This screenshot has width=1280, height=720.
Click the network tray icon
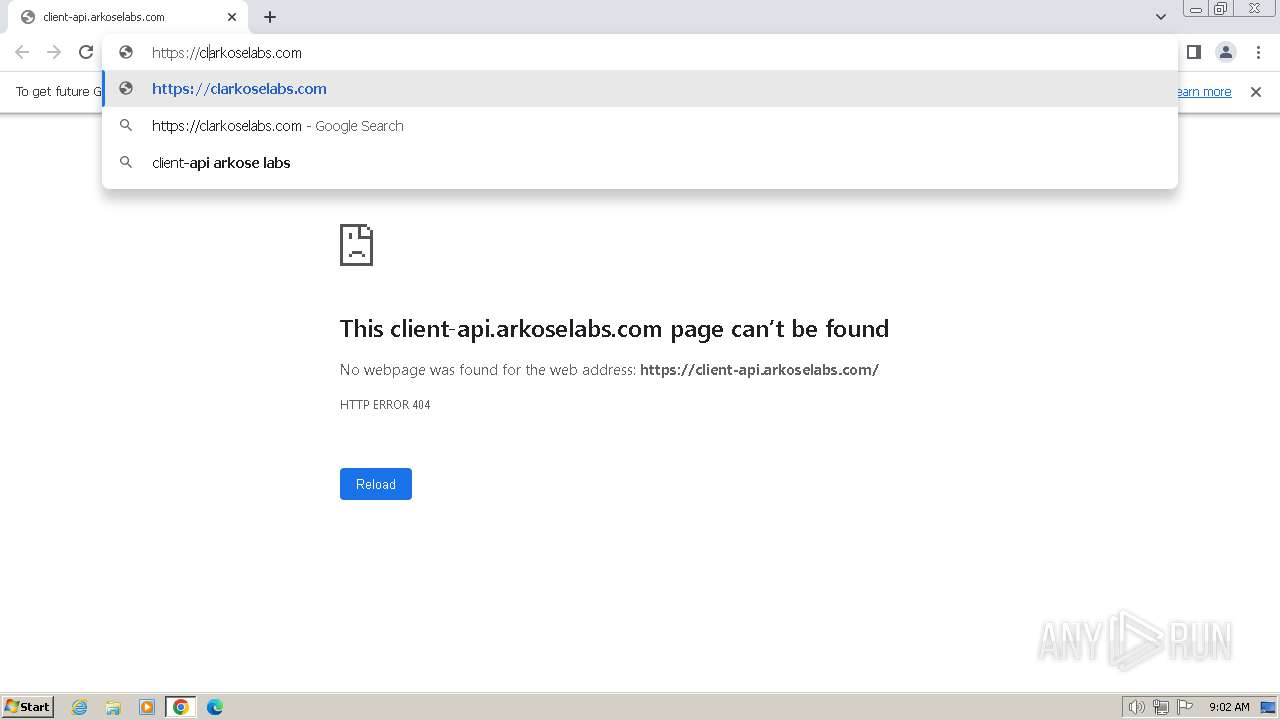point(1161,707)
